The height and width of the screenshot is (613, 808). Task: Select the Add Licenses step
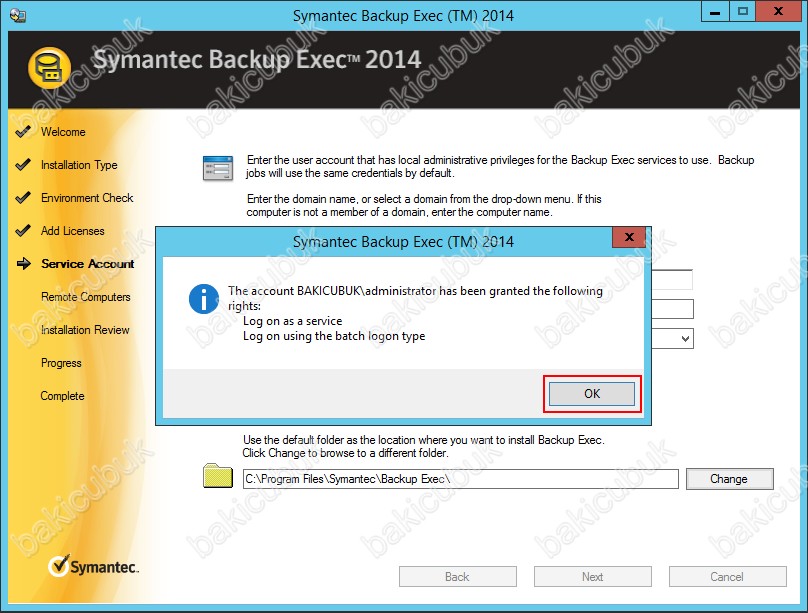[x=73, y=231]
